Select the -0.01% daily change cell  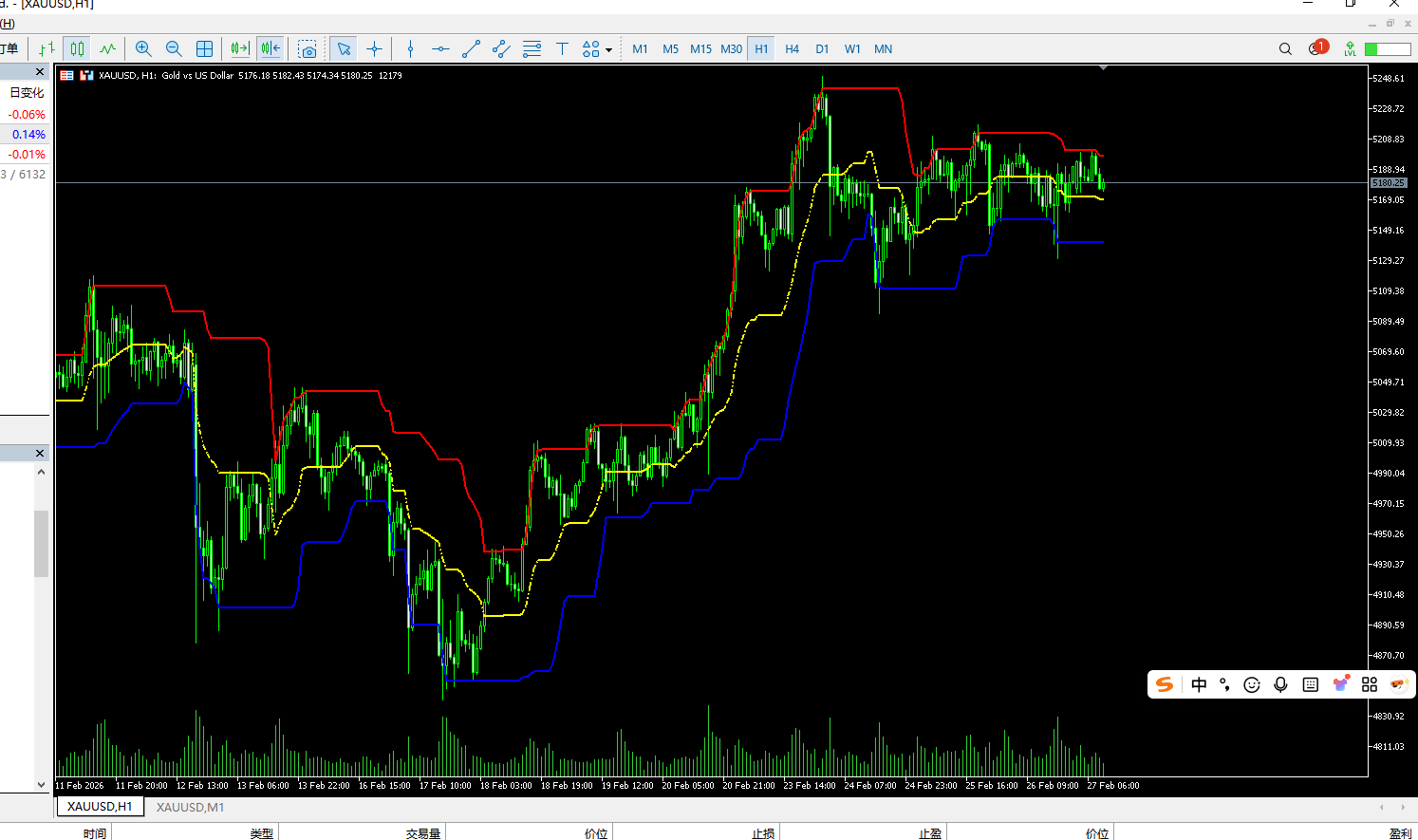pos(27,154)
